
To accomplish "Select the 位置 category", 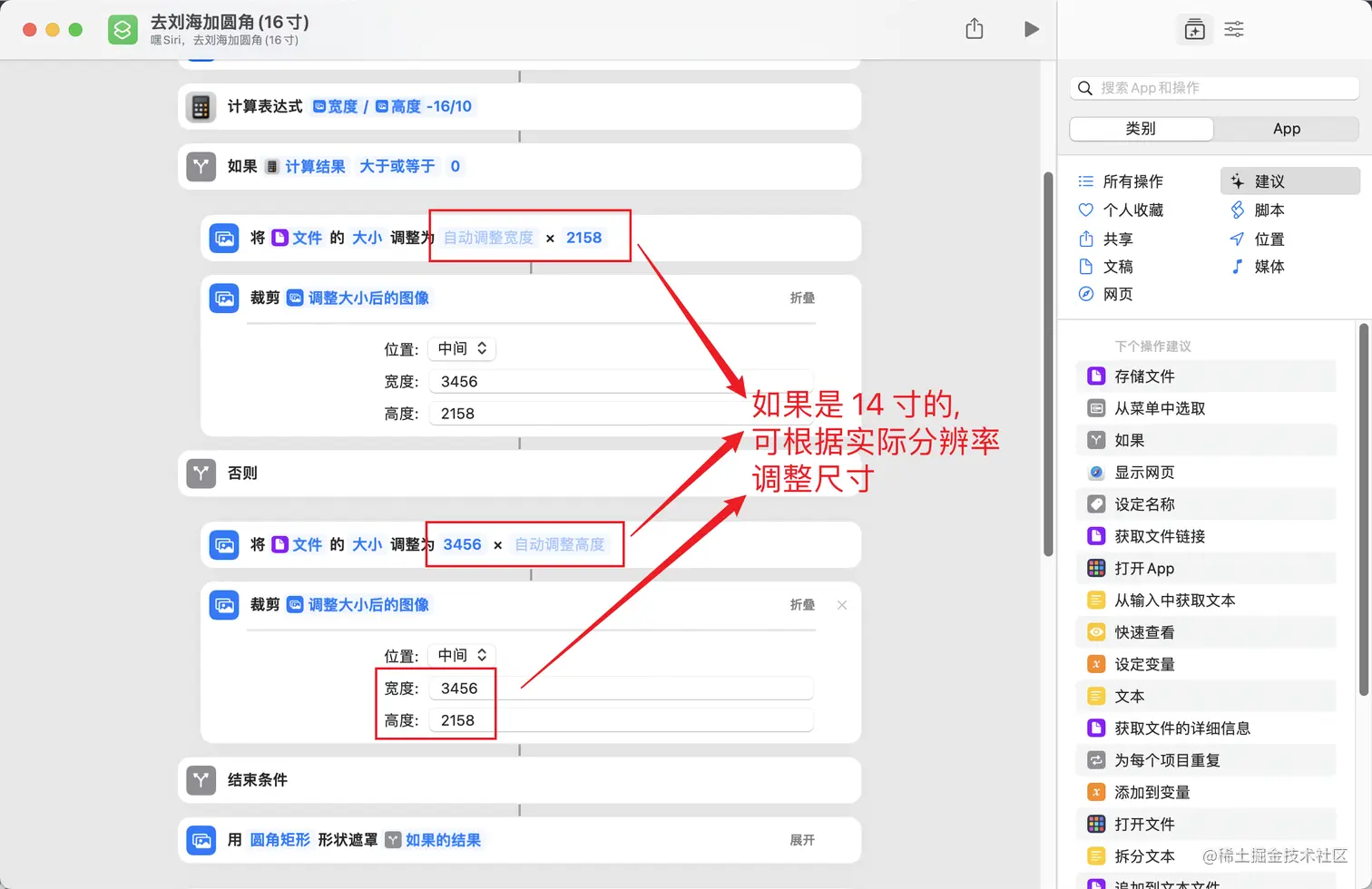I will pyautogui.click(x=1258, y=239).
